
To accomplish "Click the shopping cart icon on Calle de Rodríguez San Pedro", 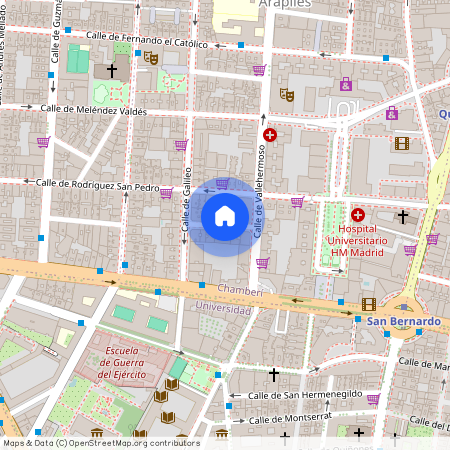I will click(166, 193).
